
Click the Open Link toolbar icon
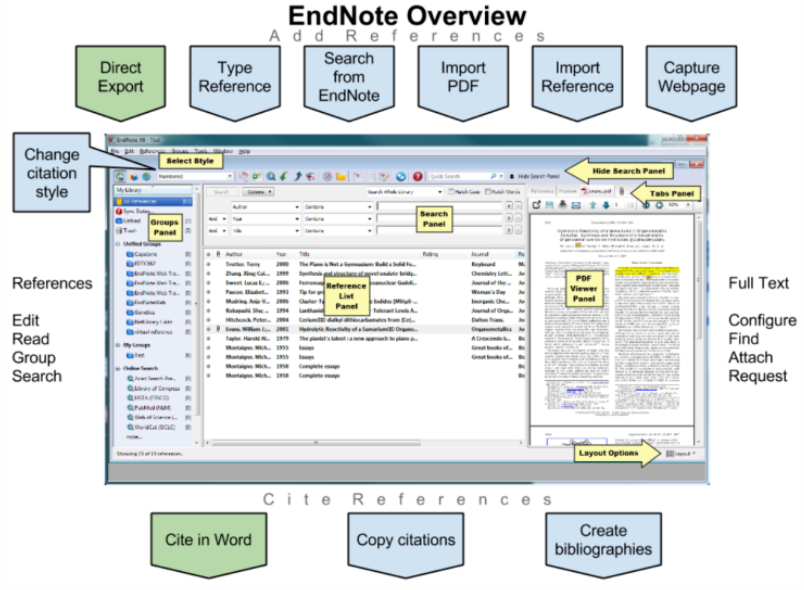click(327, 176)
